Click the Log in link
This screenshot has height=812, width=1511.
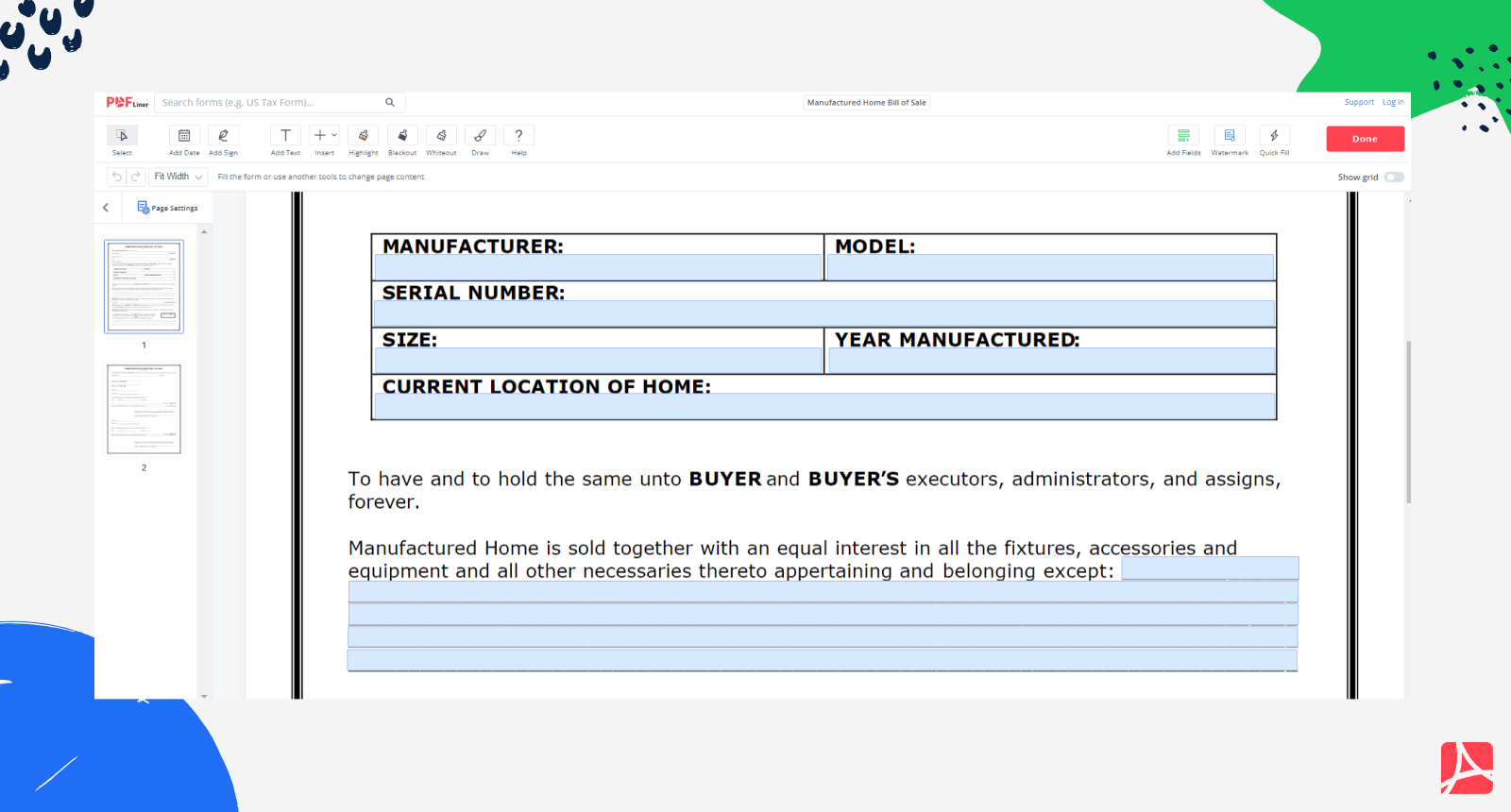pyautogui.click(x=1393, y=102)
